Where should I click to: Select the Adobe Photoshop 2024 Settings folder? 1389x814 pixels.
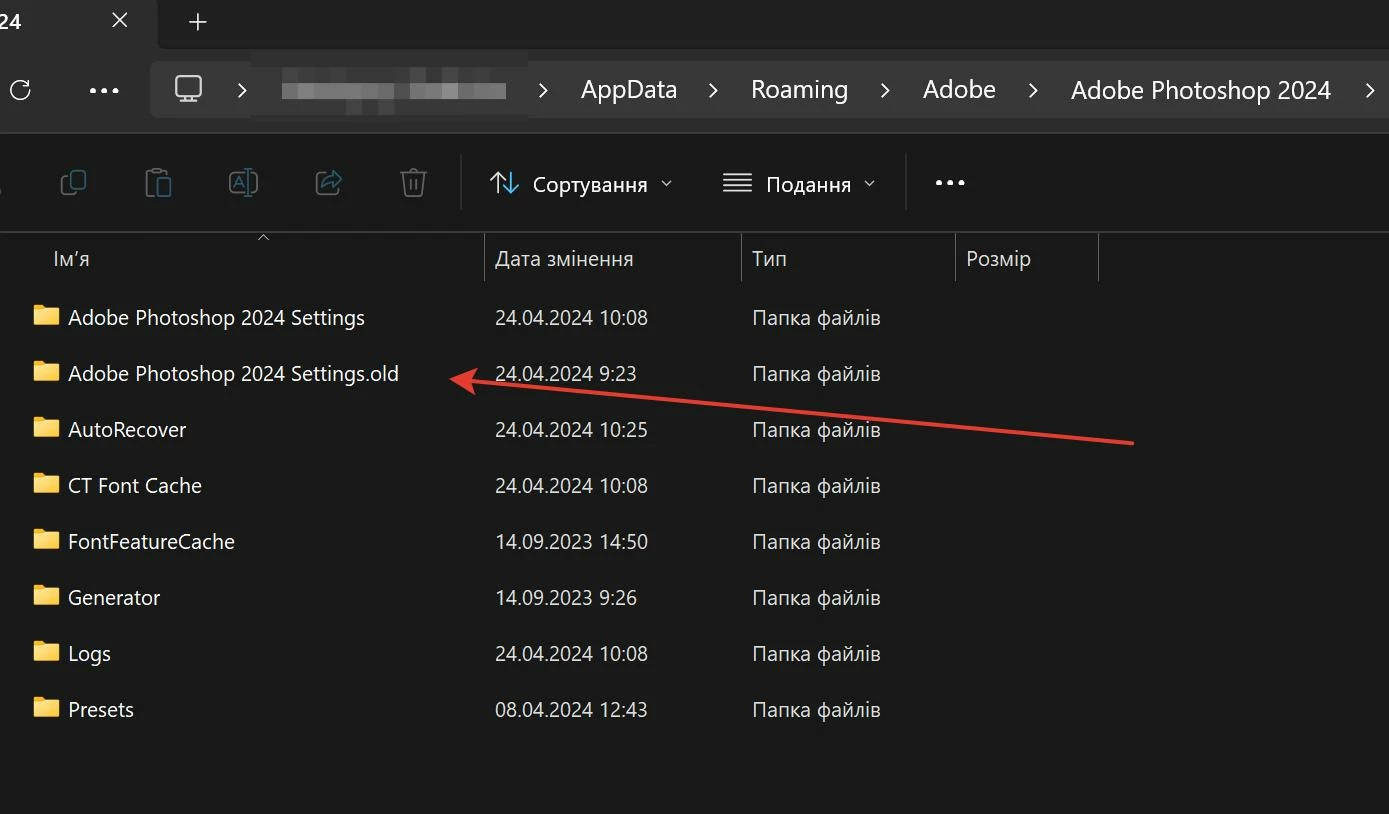(x=216, y=318)
